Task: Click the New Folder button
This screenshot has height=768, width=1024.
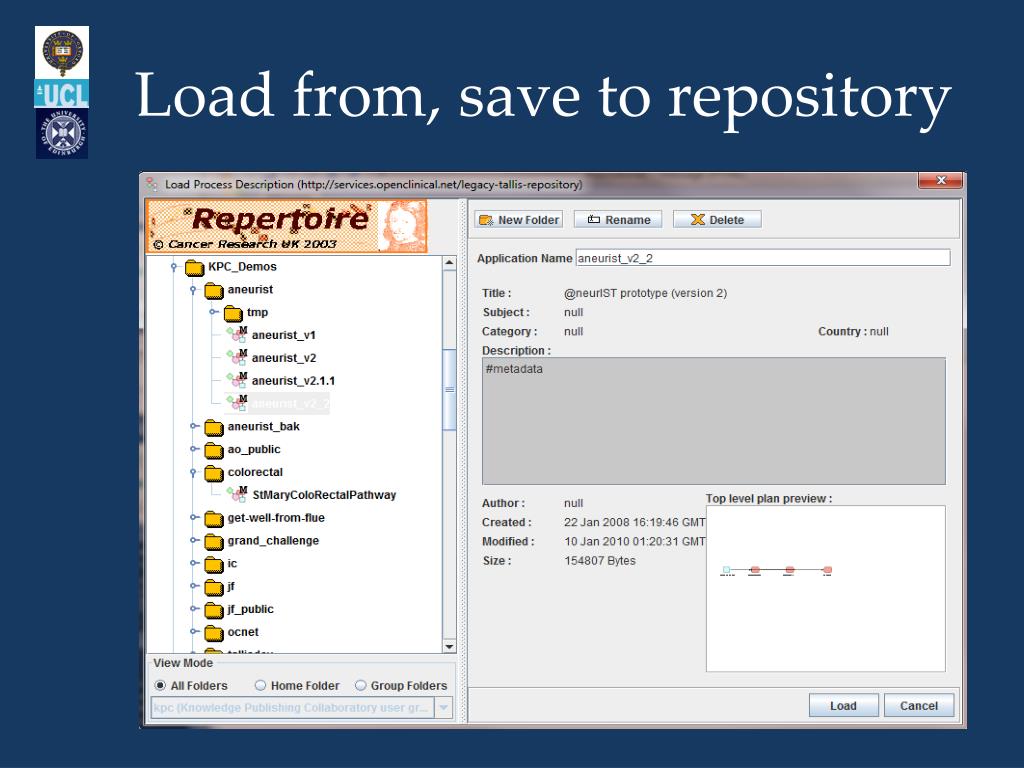Action: click(x=519, y=220)
